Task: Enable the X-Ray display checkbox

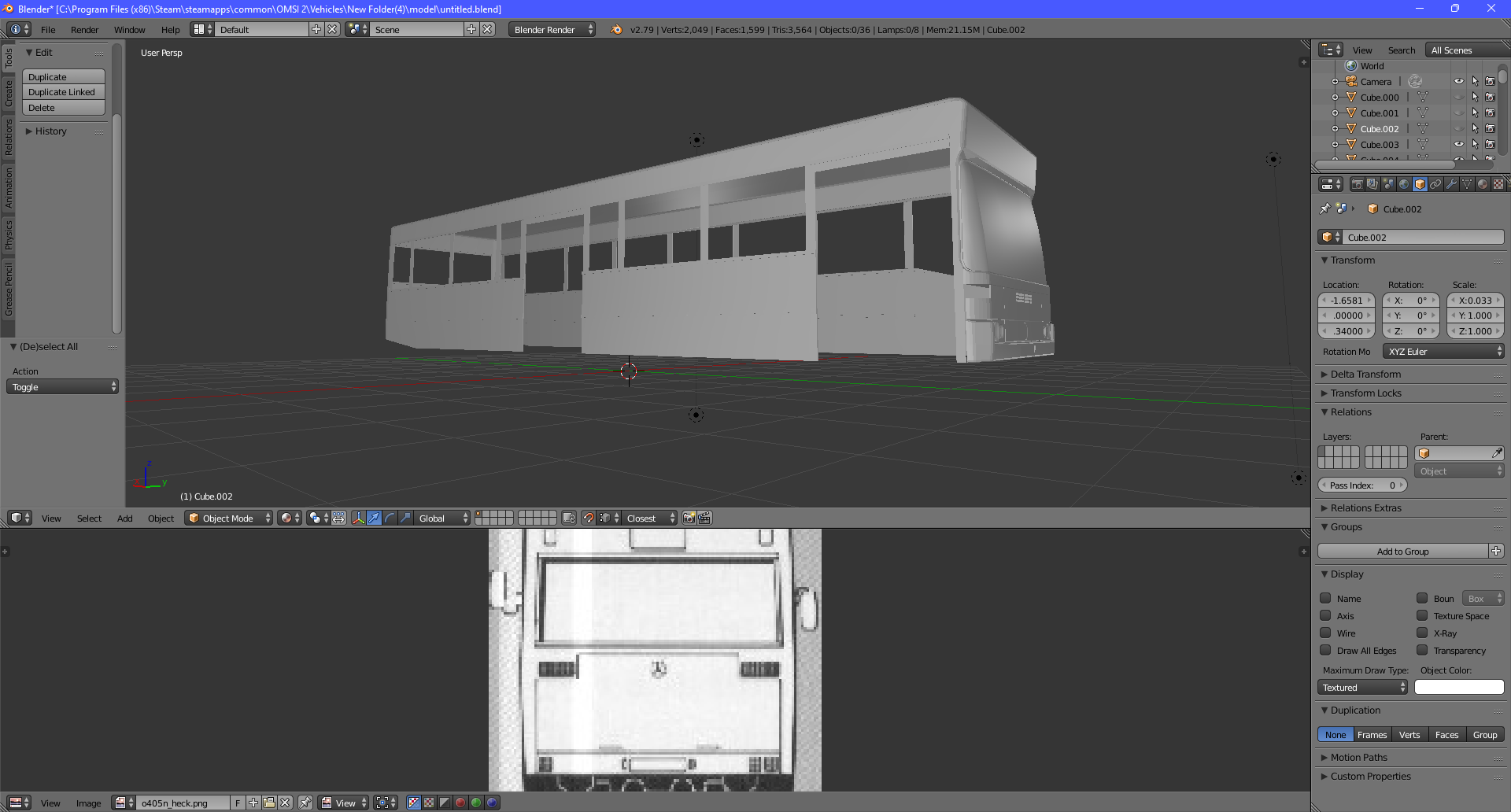Action: point(1422,633)
